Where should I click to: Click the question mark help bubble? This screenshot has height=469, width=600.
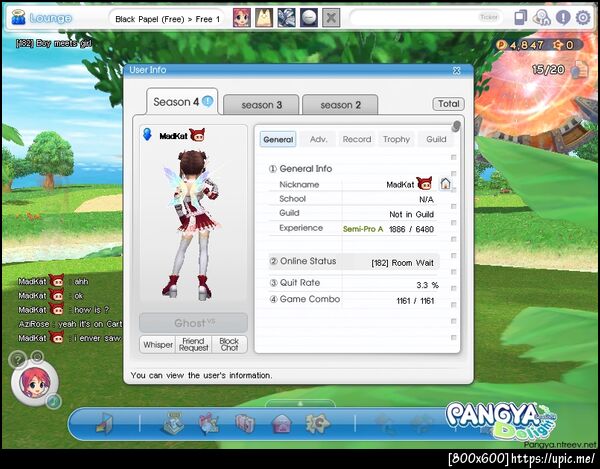tap(18, 360)
